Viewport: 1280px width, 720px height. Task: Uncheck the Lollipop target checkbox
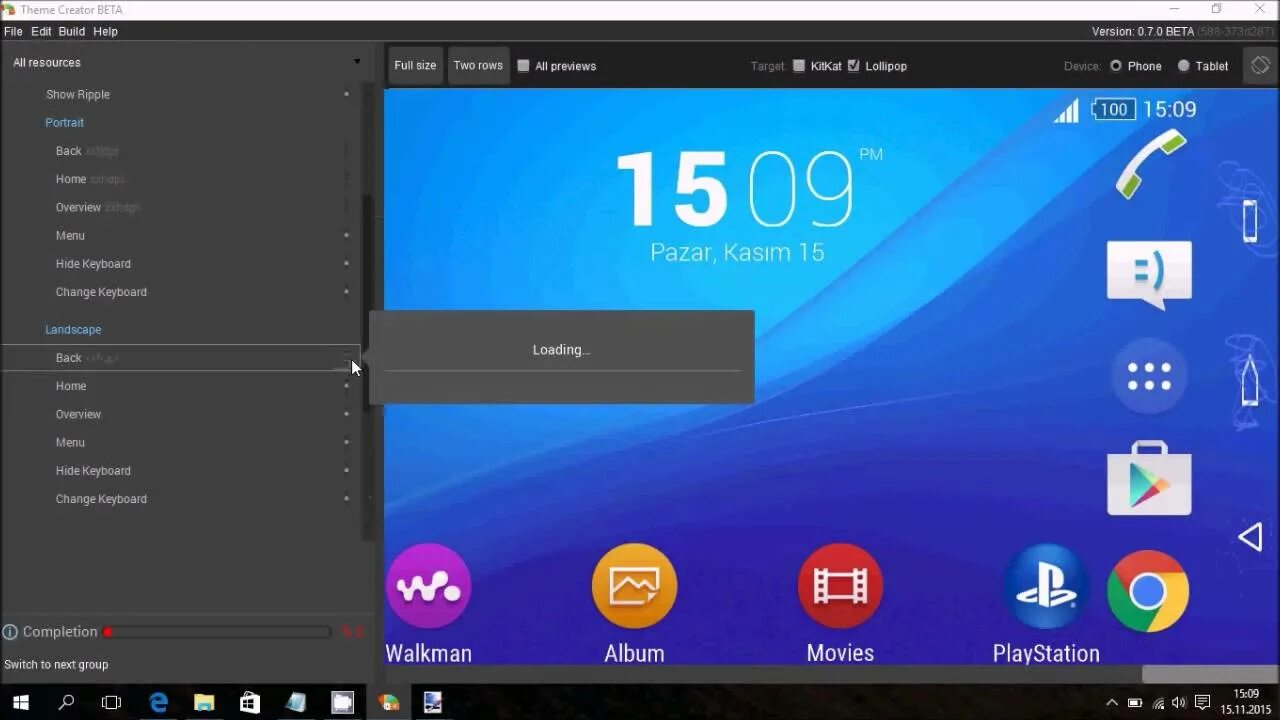pos(853,66)
